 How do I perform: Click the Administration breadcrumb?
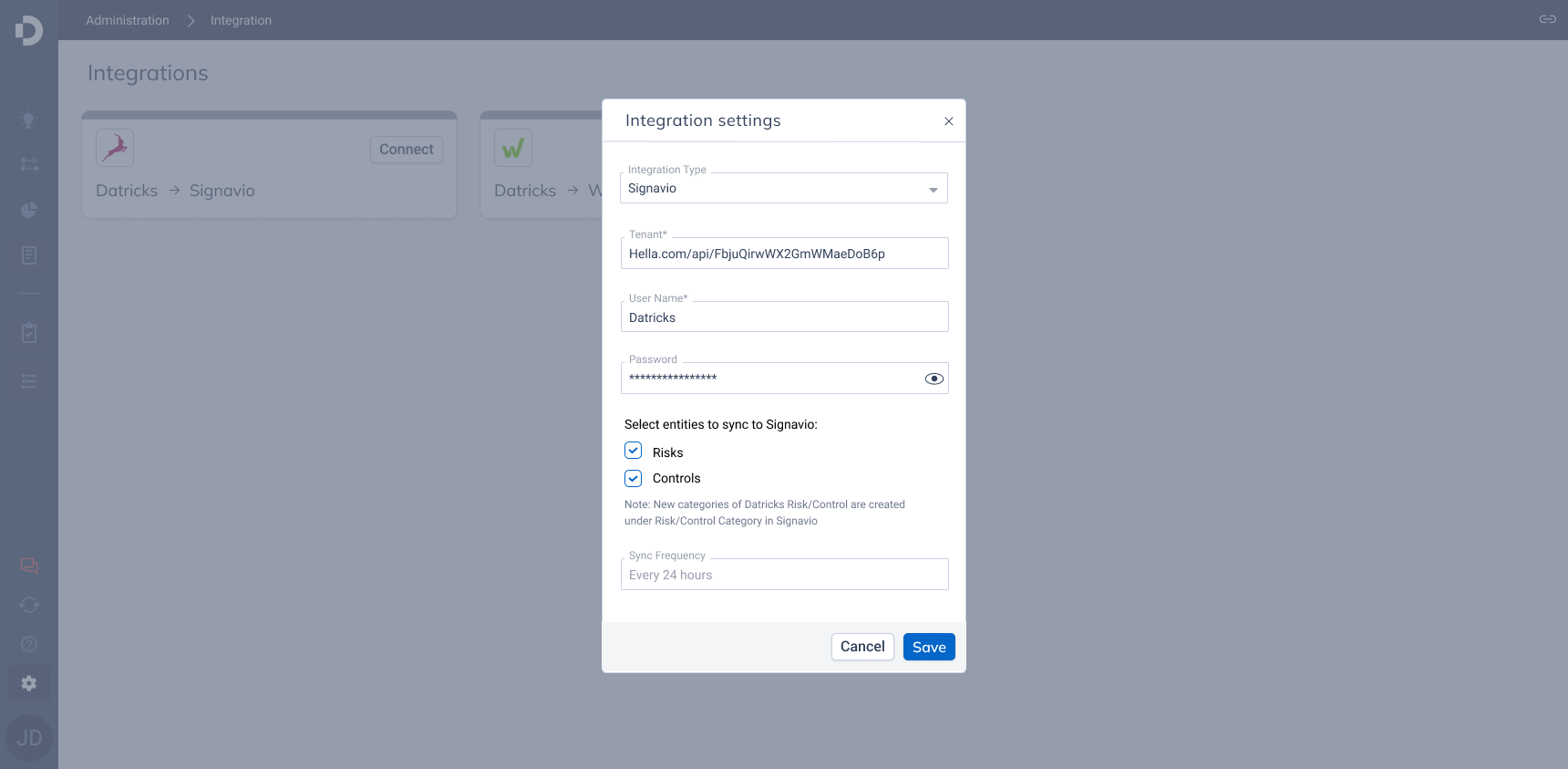(128, 20)
